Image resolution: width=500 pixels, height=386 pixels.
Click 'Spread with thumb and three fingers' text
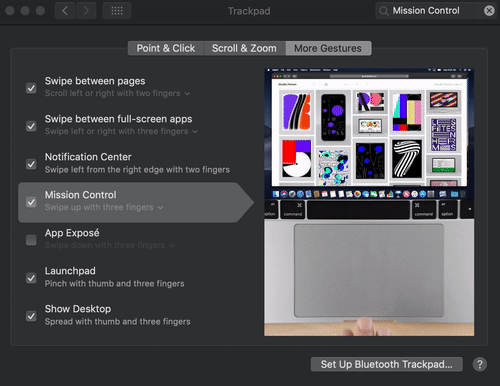tap(117, 322)
